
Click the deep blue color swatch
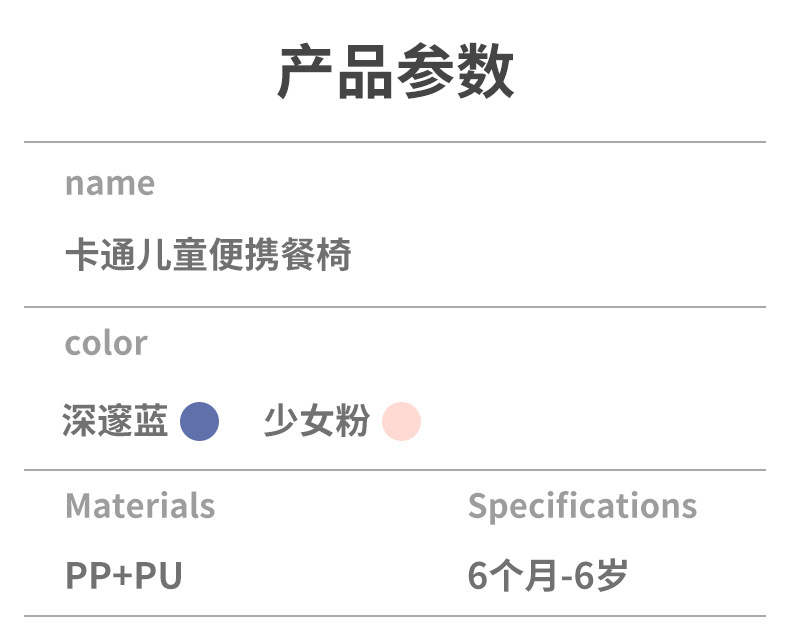point(199,421)
